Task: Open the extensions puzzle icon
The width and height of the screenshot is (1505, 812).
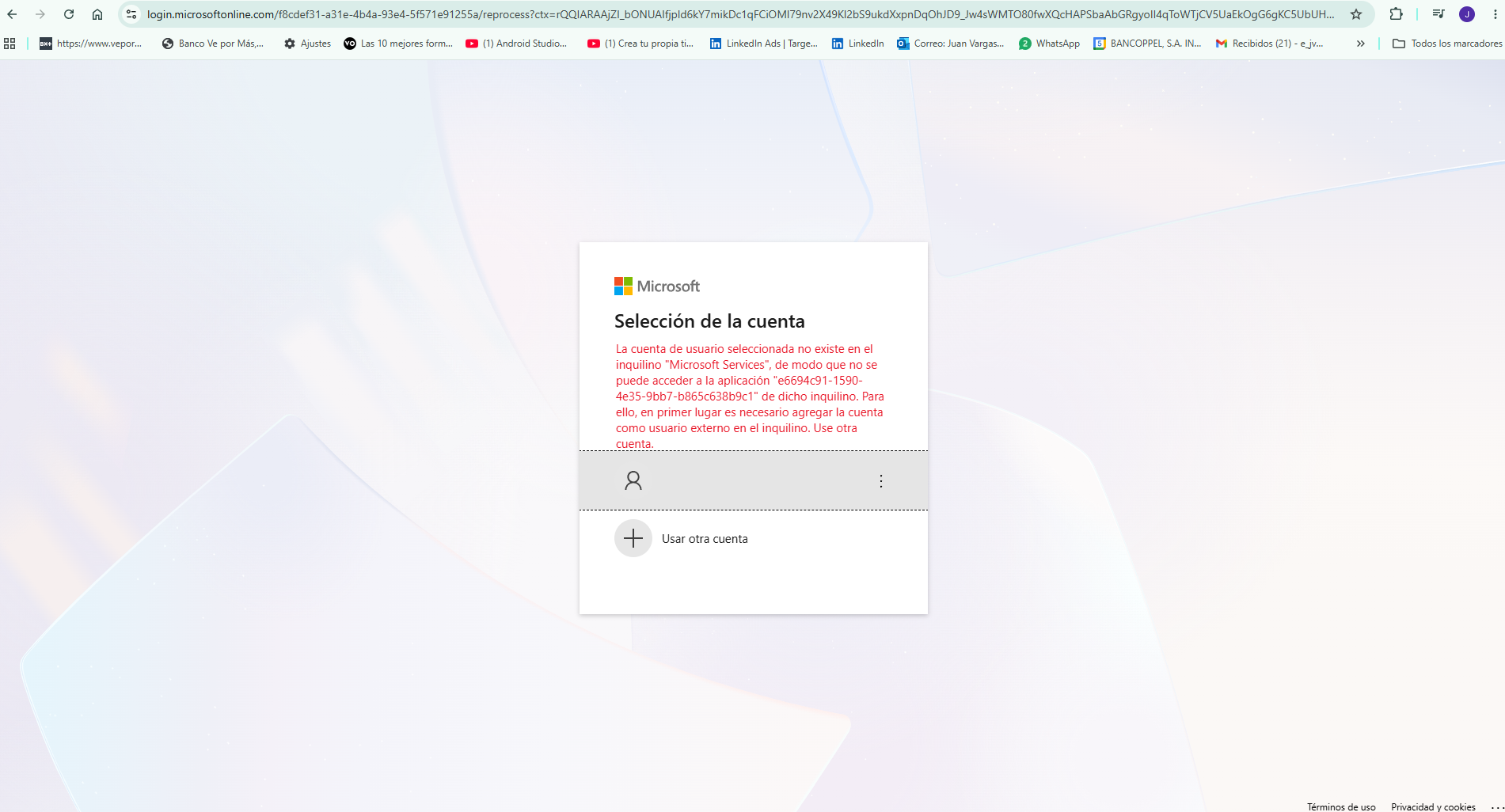Action: 1396,14
